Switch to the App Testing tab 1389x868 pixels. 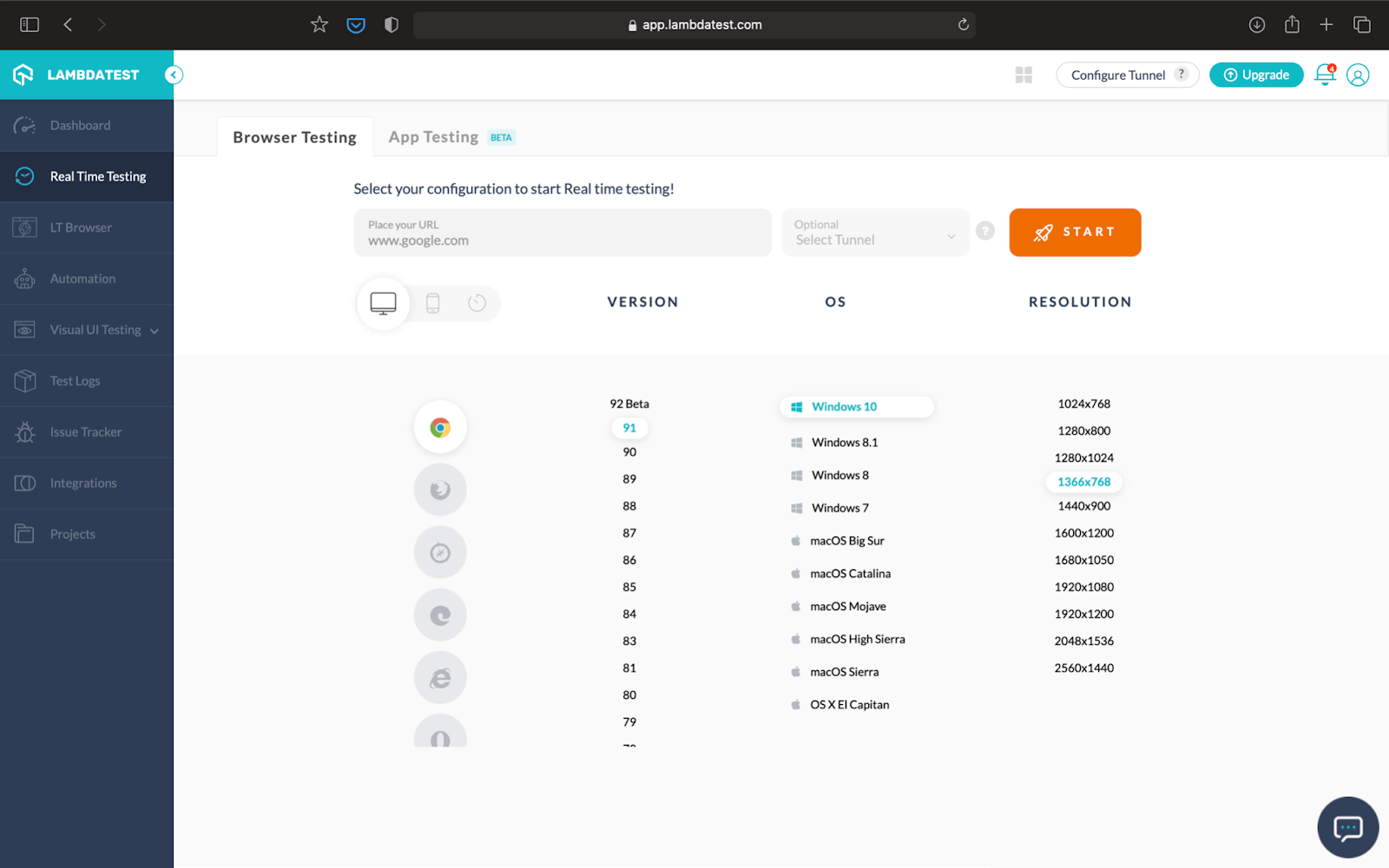tap(433, 137)
